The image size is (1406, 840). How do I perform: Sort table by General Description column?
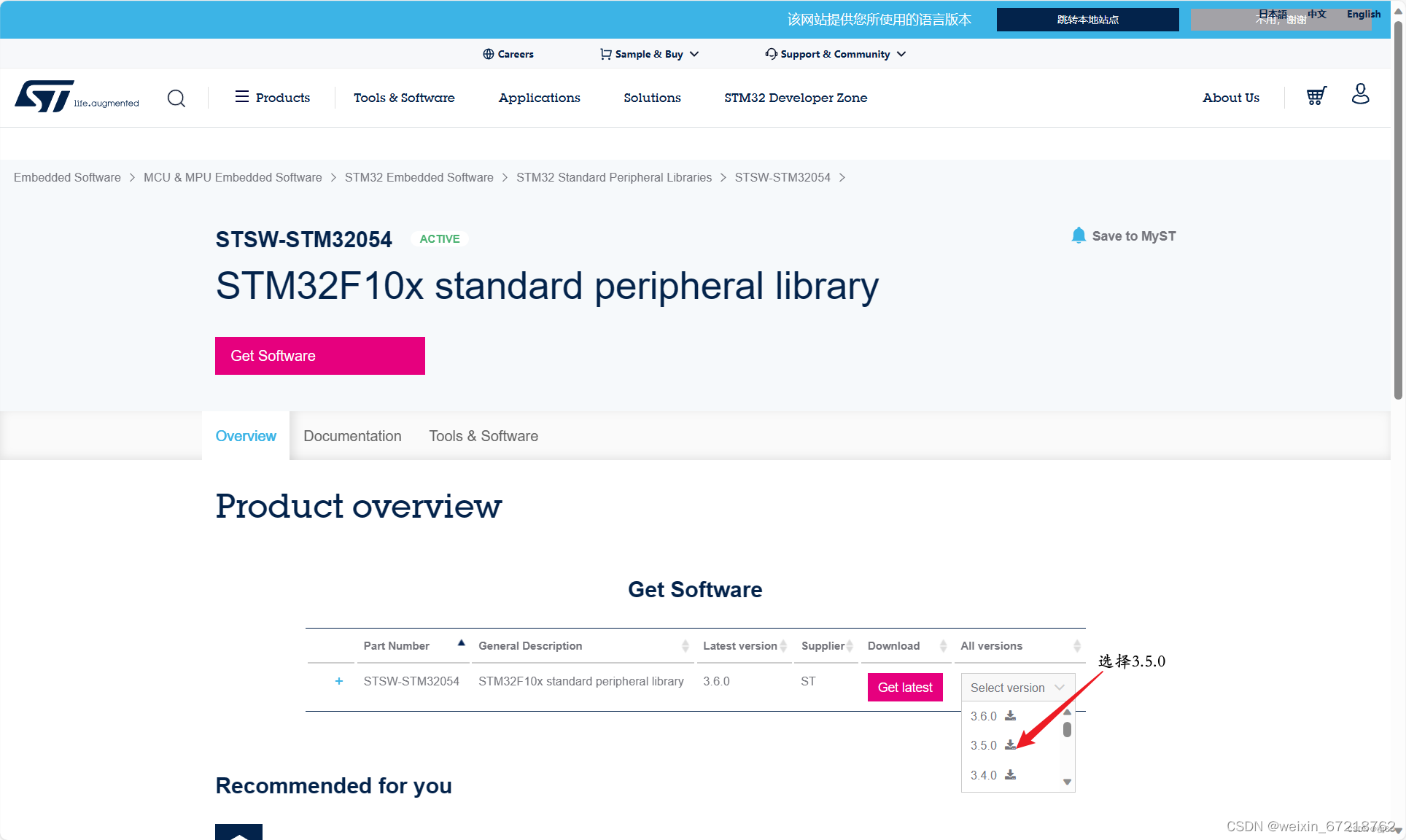pos(685,646)
